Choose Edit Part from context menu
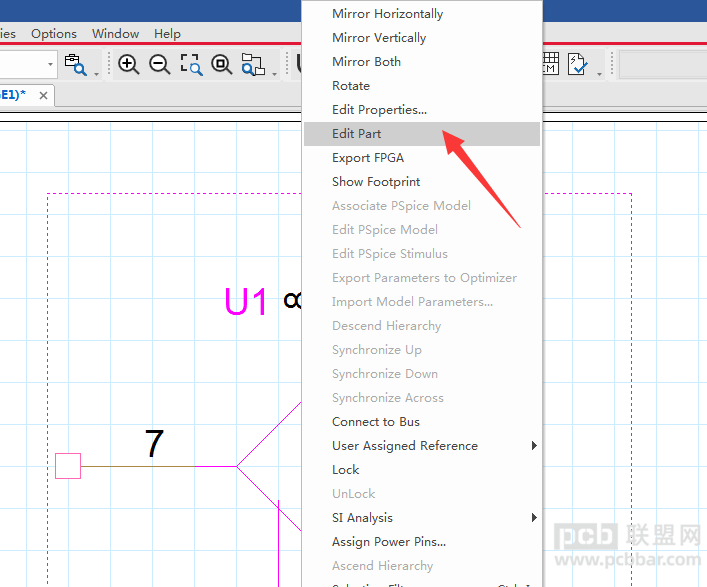This screenshot has height=587, width=707. (422, 134)
